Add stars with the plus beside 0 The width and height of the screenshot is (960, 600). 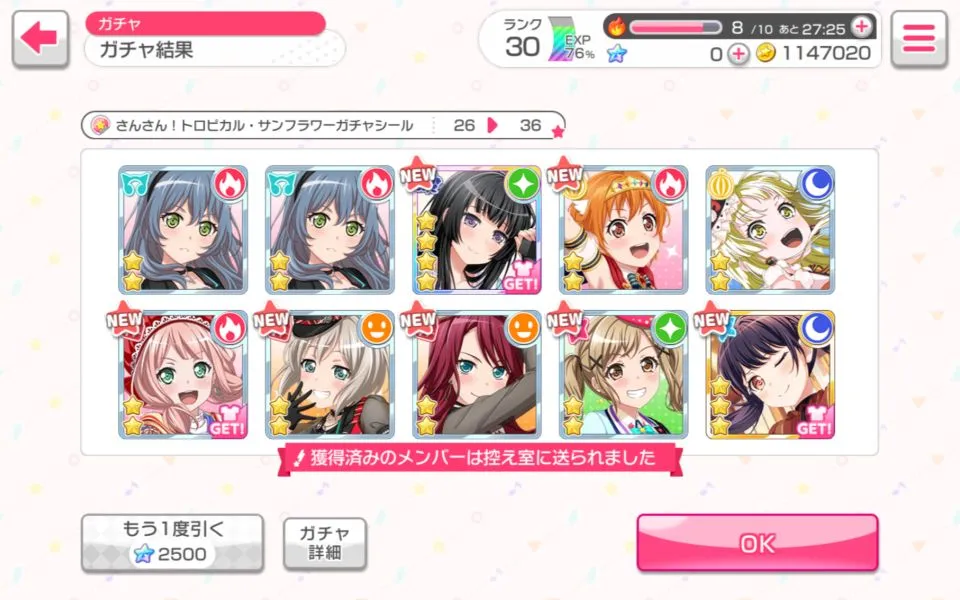(x=739, y=54)
